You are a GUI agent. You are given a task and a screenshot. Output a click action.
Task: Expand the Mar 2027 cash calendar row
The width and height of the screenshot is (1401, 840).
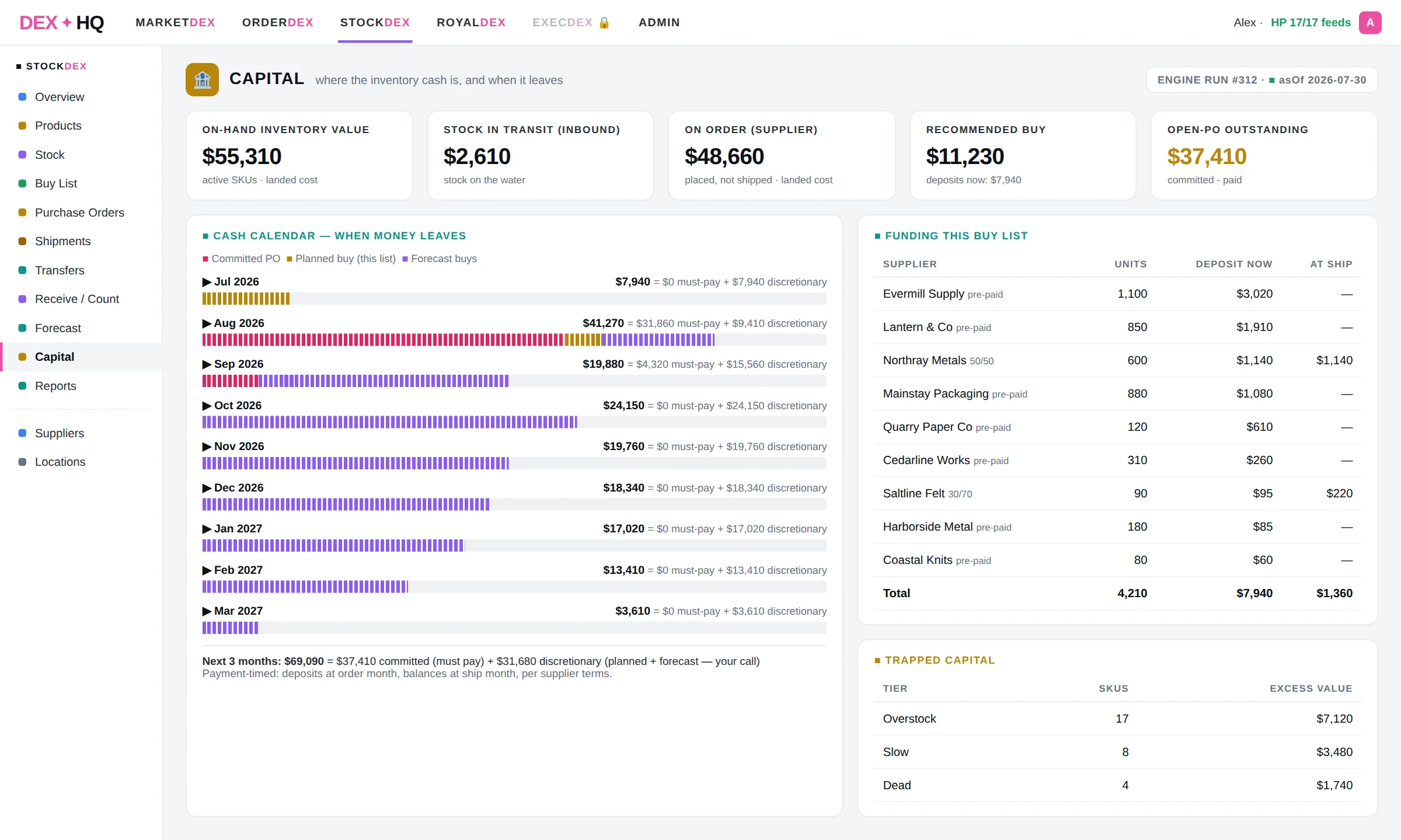206,611
